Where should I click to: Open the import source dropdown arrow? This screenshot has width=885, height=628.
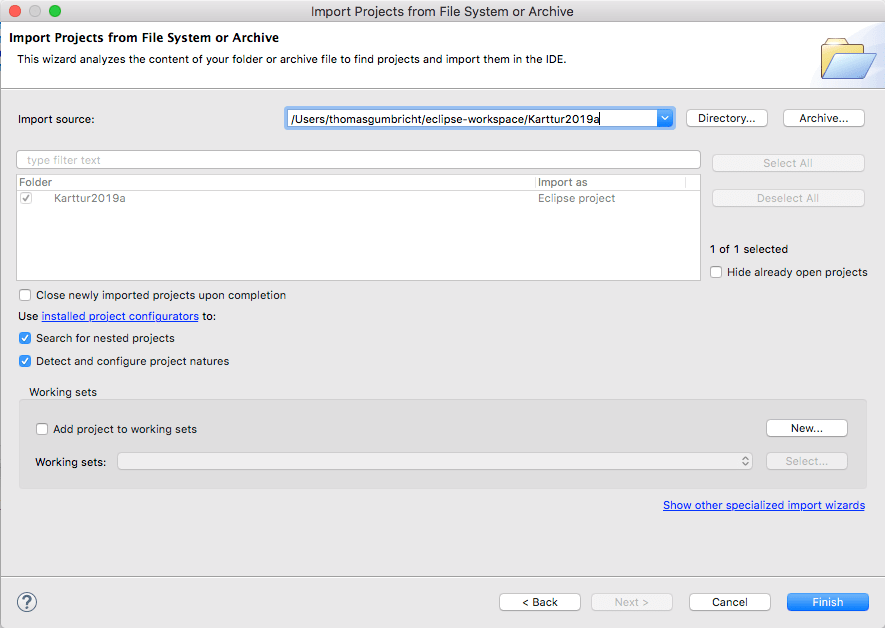(x=664, y=117)
